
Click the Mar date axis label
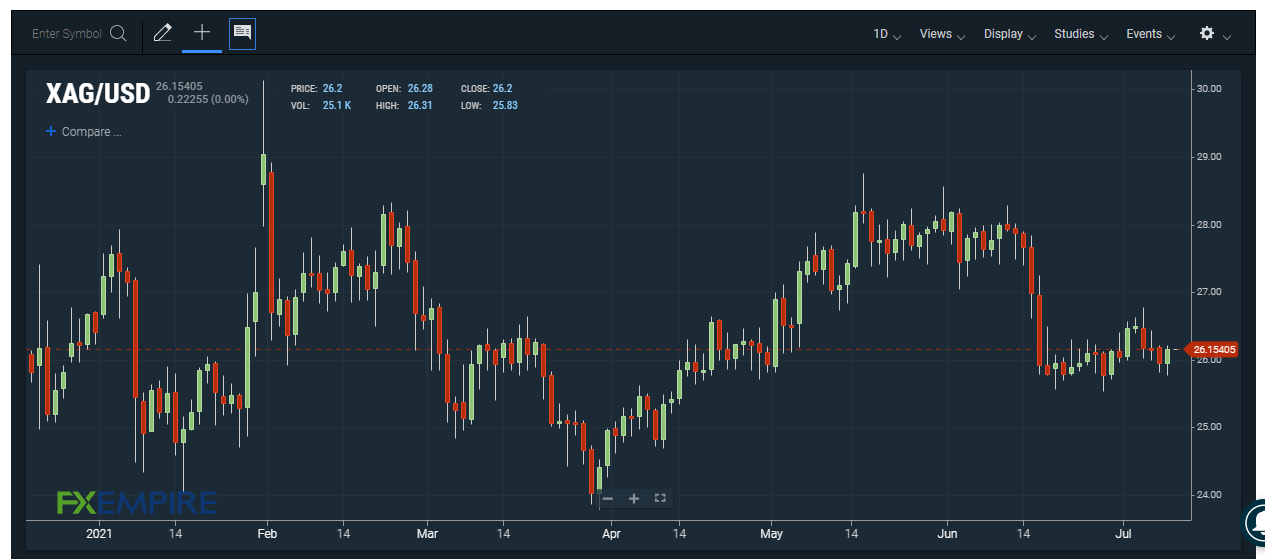[x=427, y=534]
